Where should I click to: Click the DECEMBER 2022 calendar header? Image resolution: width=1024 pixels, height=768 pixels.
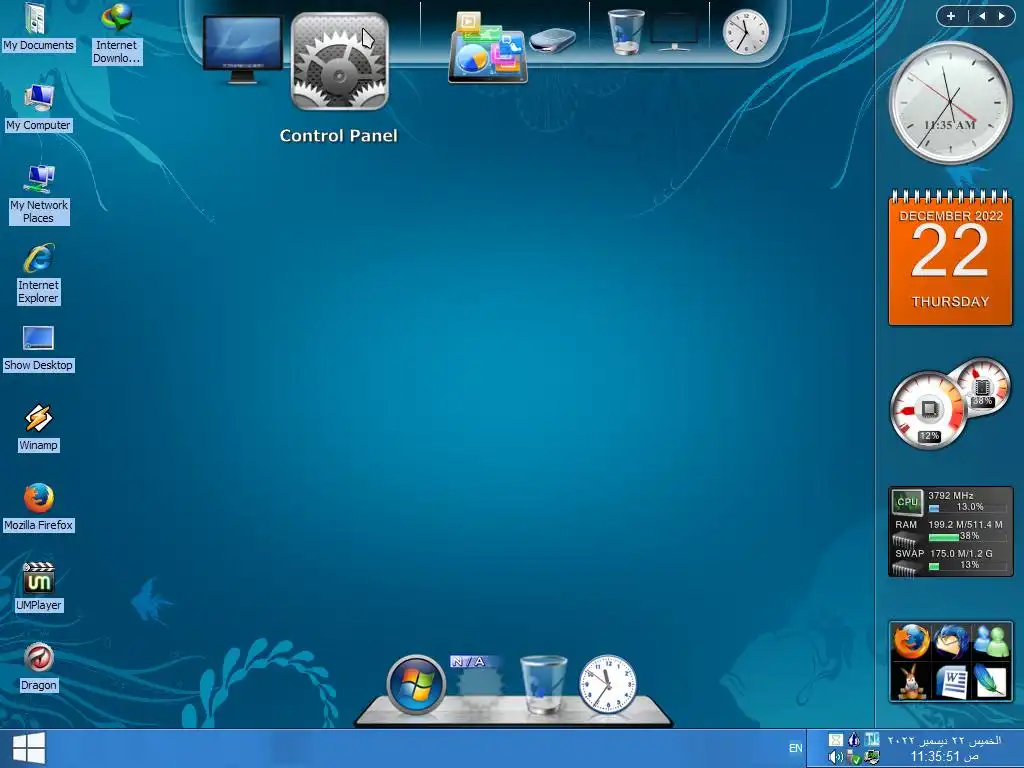[951, 216]
